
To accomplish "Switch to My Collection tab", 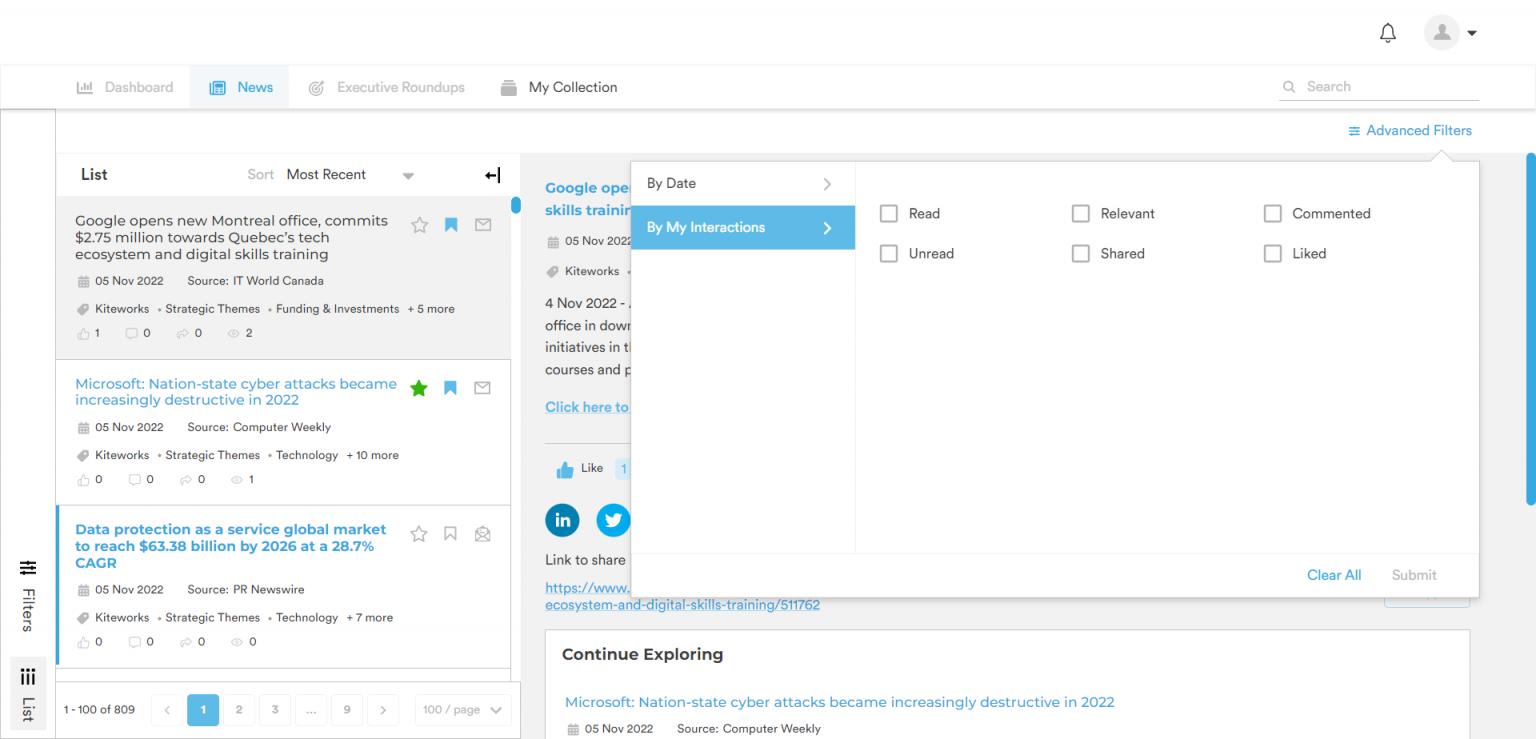I will 558,87.
